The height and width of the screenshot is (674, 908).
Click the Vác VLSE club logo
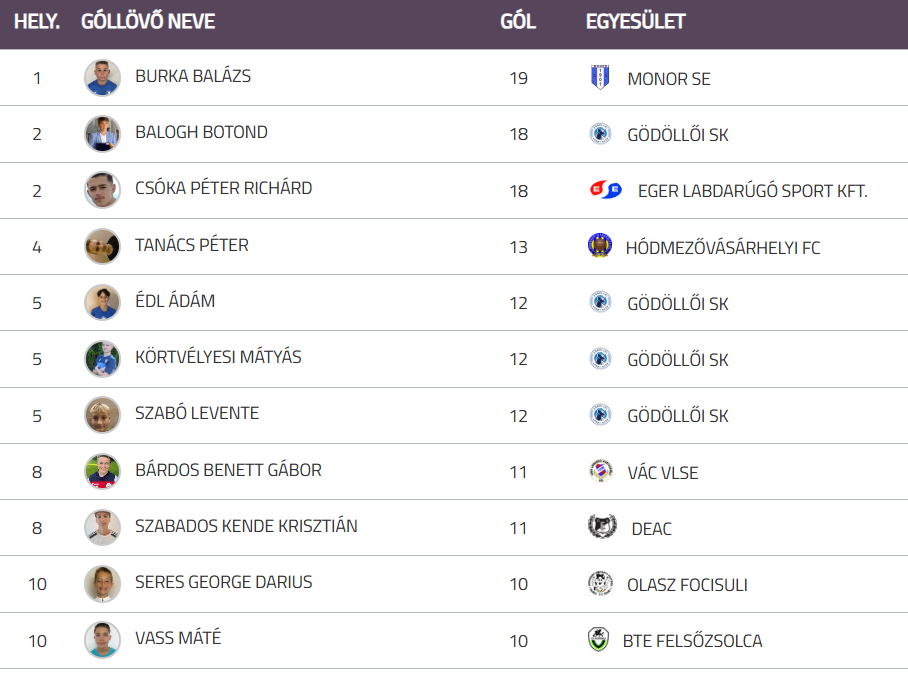click(x=600, y=472)
